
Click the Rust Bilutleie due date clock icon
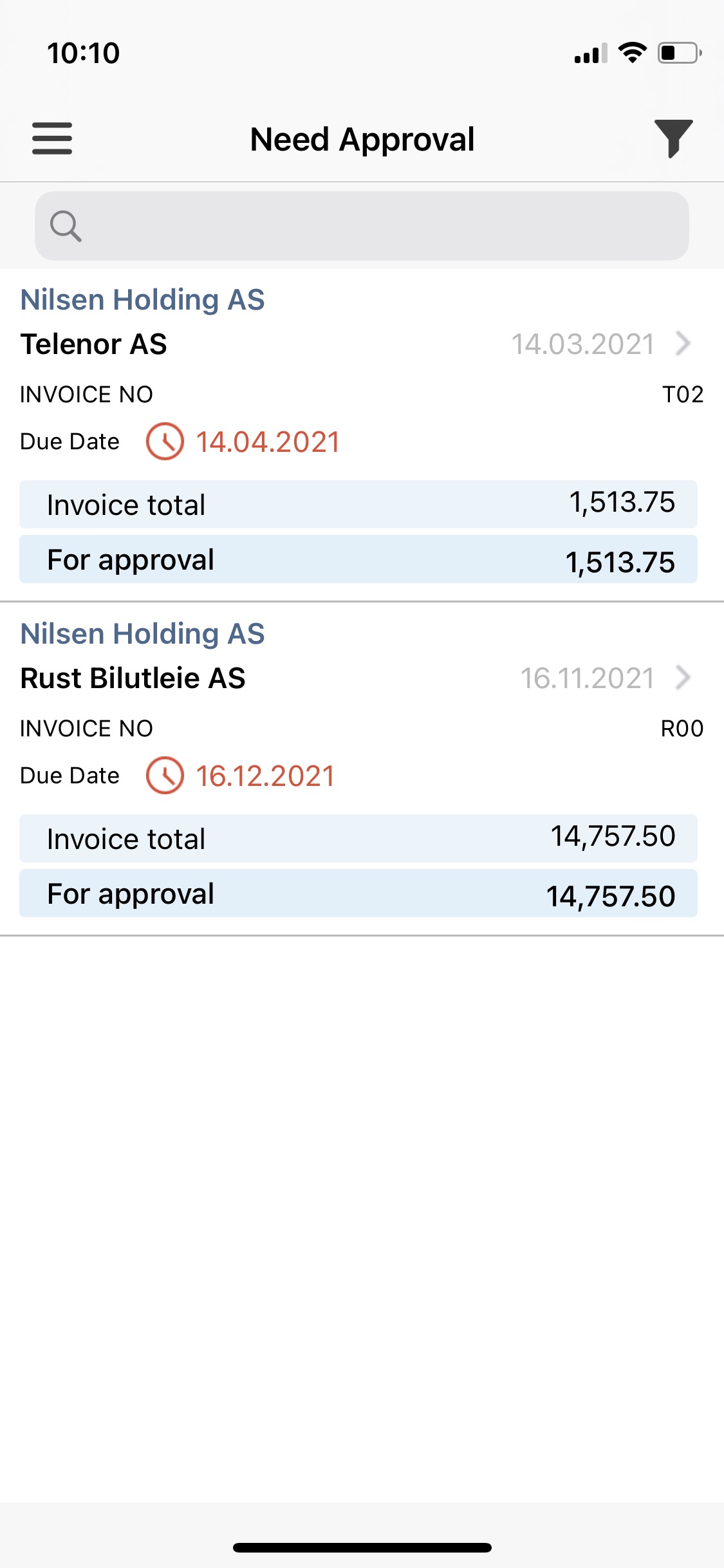point(165,776)
